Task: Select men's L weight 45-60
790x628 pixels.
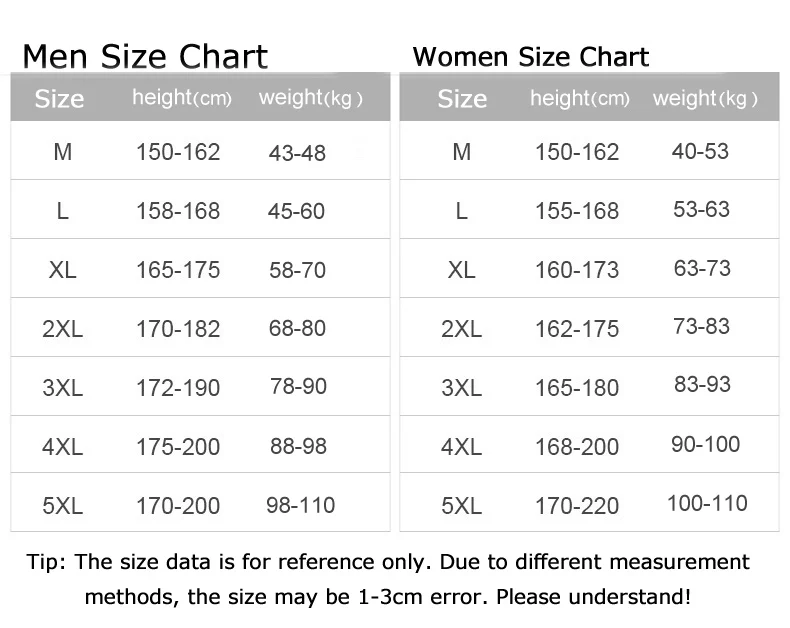Action: pyautogui.click(x=296, y=211)
